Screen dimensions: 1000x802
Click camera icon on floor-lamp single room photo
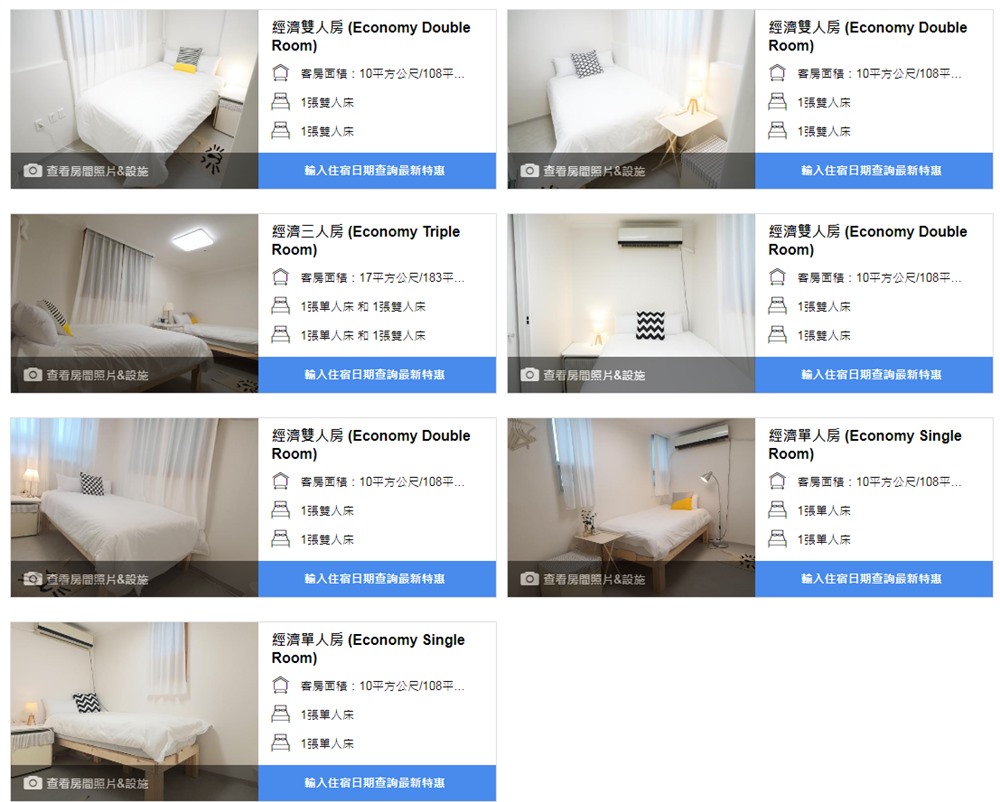(529, 579)
